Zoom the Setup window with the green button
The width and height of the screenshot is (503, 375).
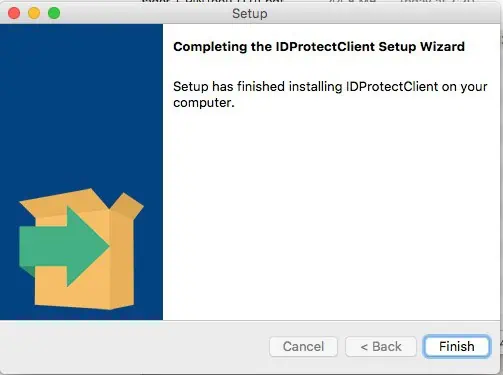pyautogui.click(x=54, y=13)
